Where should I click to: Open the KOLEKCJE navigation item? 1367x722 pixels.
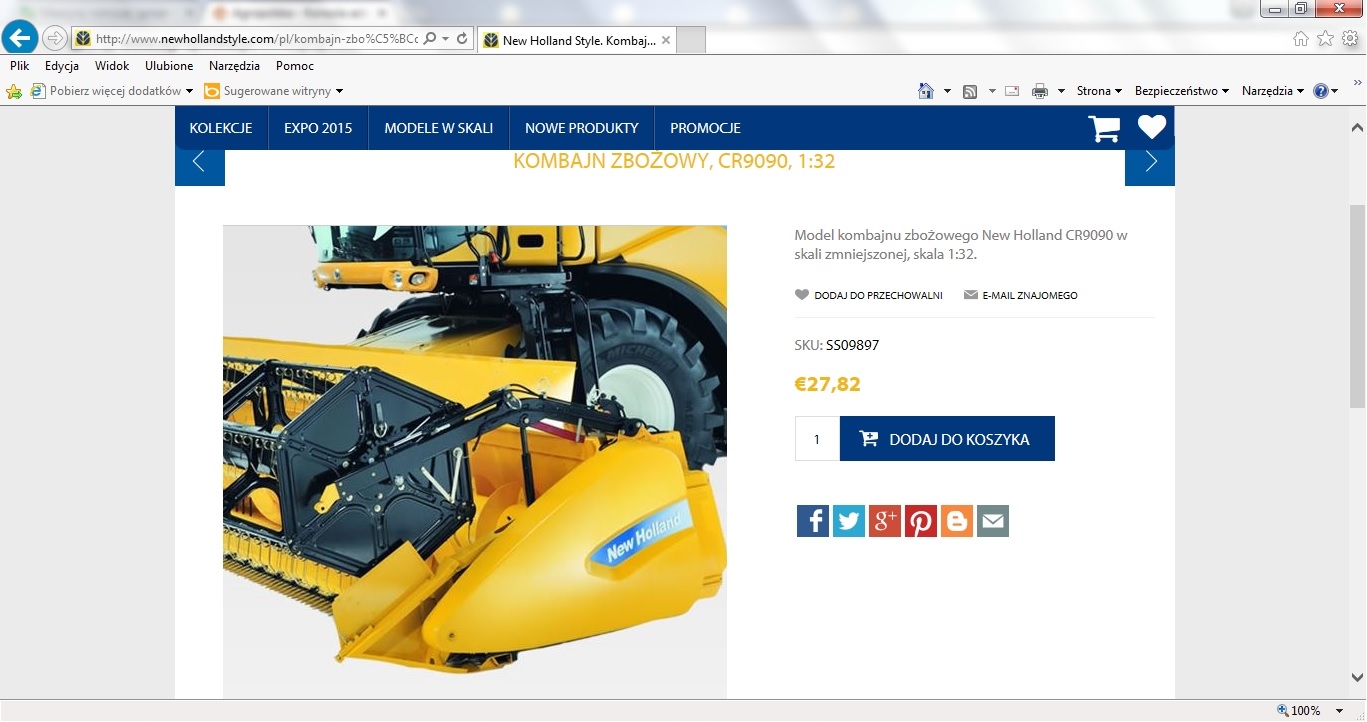(x=221, y=128)
